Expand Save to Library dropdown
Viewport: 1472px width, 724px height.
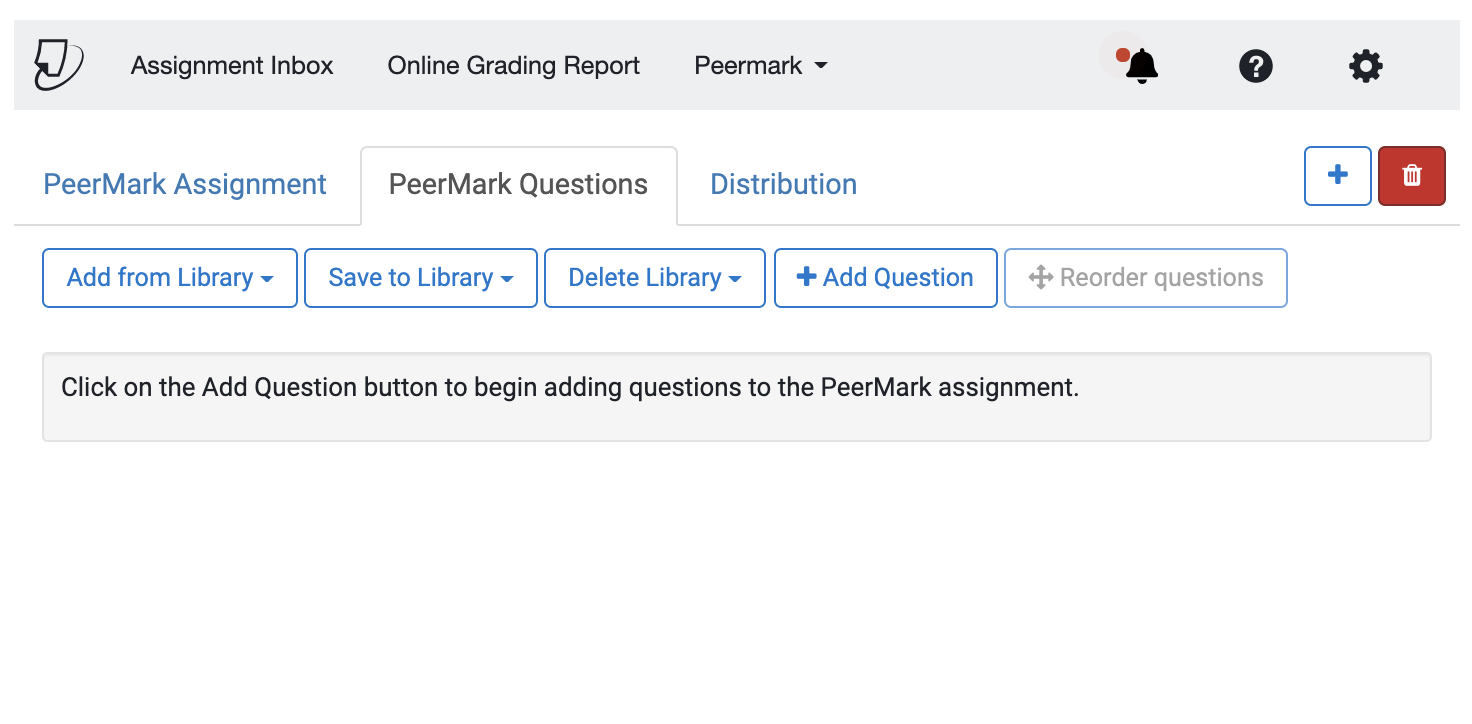[x=421, y=278]
